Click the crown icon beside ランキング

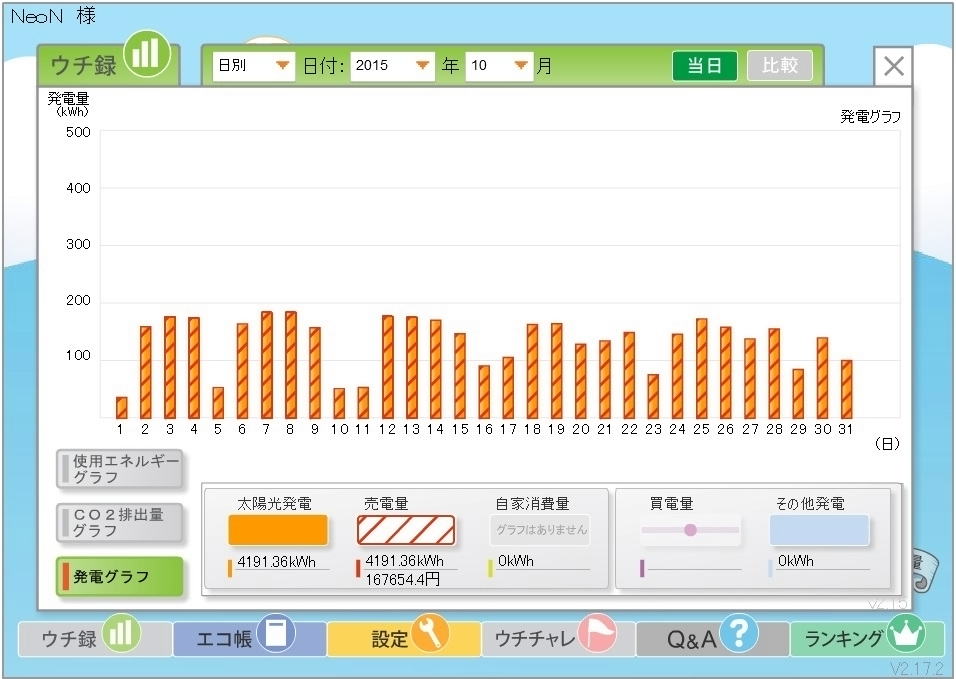coord(905,633)
